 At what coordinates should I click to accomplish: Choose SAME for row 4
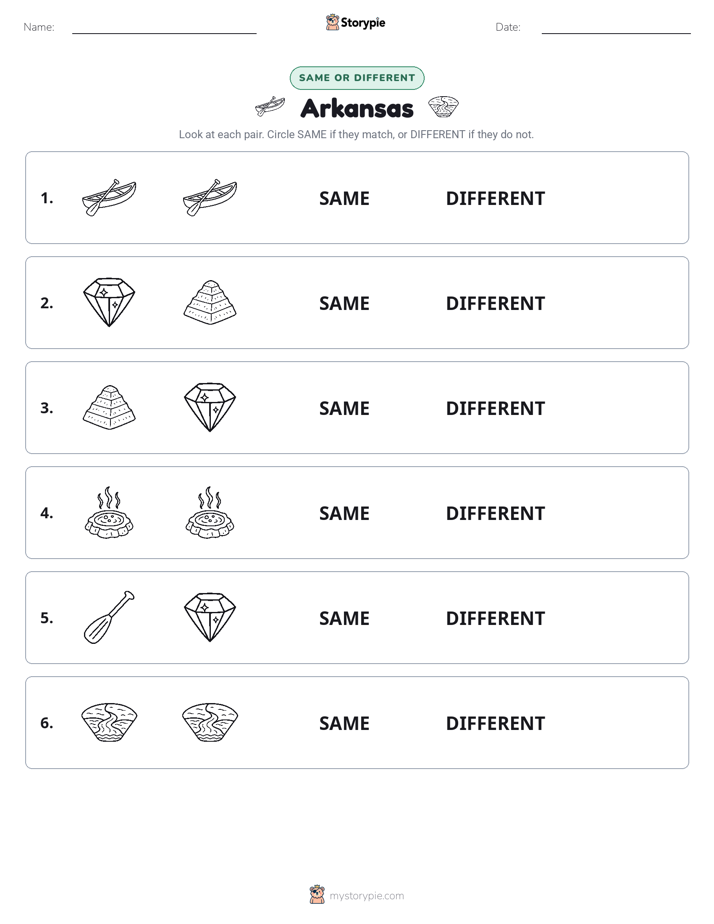click(x=344, y=513)
